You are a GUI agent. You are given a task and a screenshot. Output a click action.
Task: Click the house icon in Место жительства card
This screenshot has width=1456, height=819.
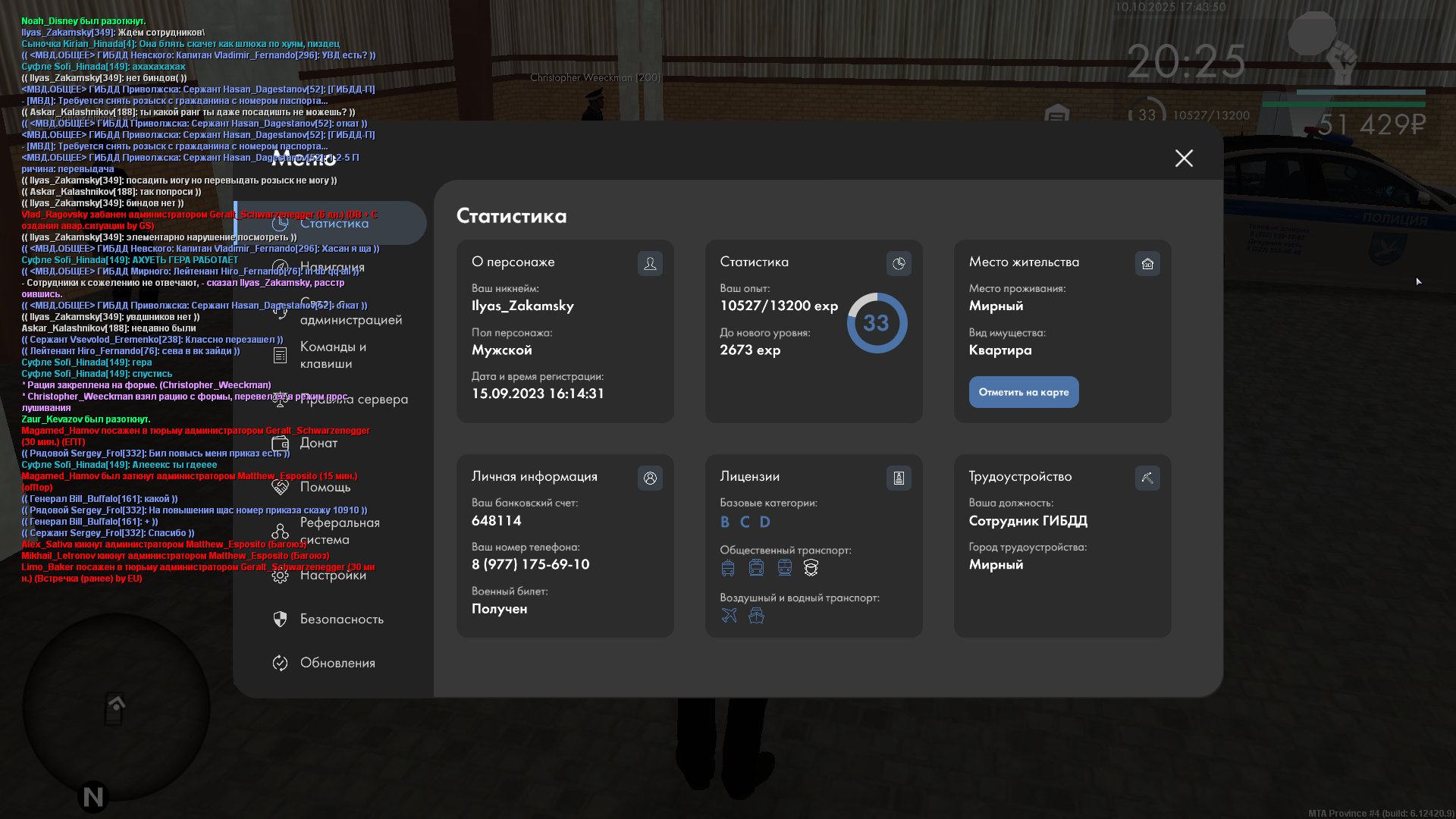coord(1147,263)
